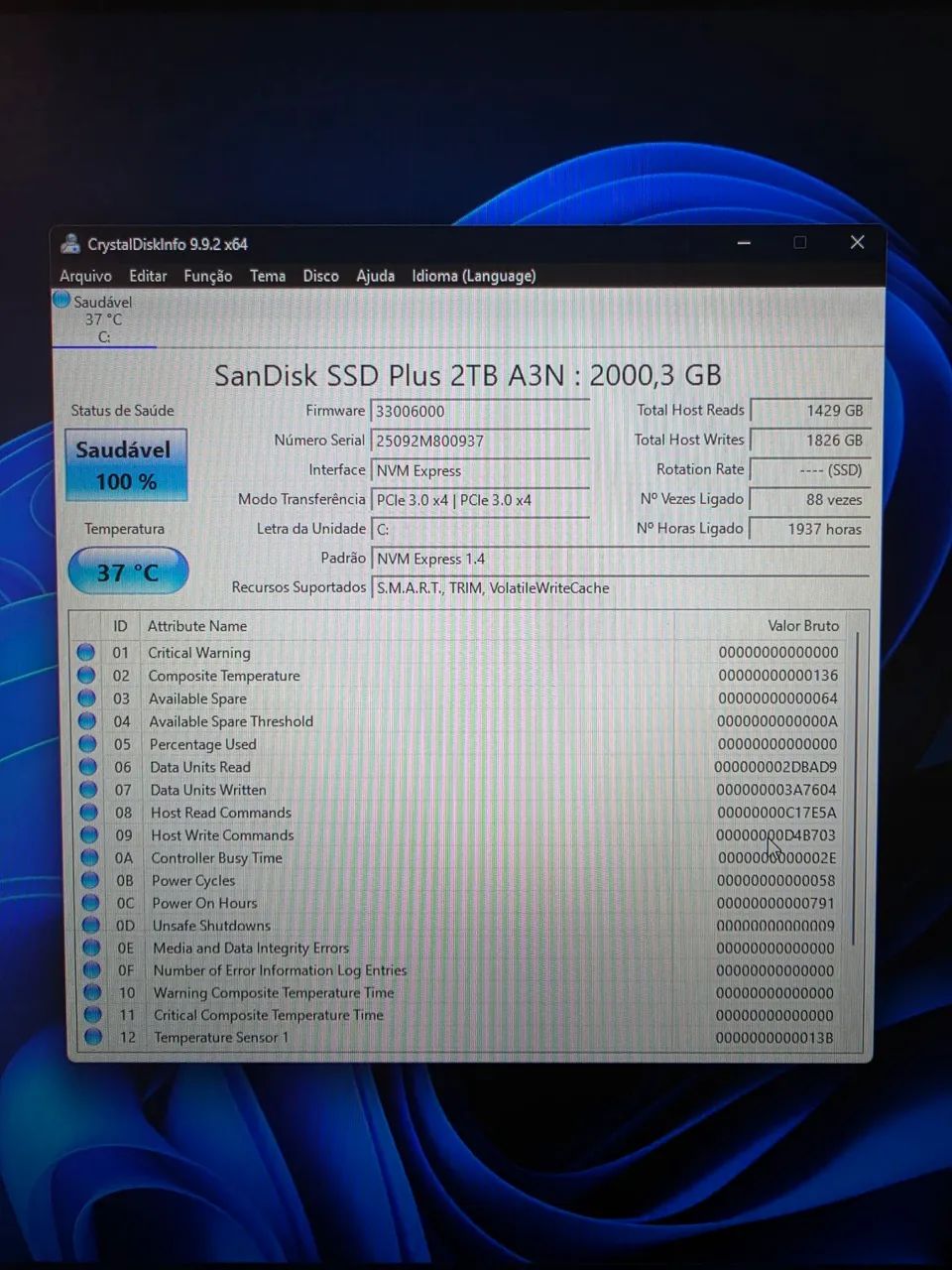Select the Data Units Read attribute name
The height and width of the screenshot is (1270, 952).
click(x=200, y=767)
